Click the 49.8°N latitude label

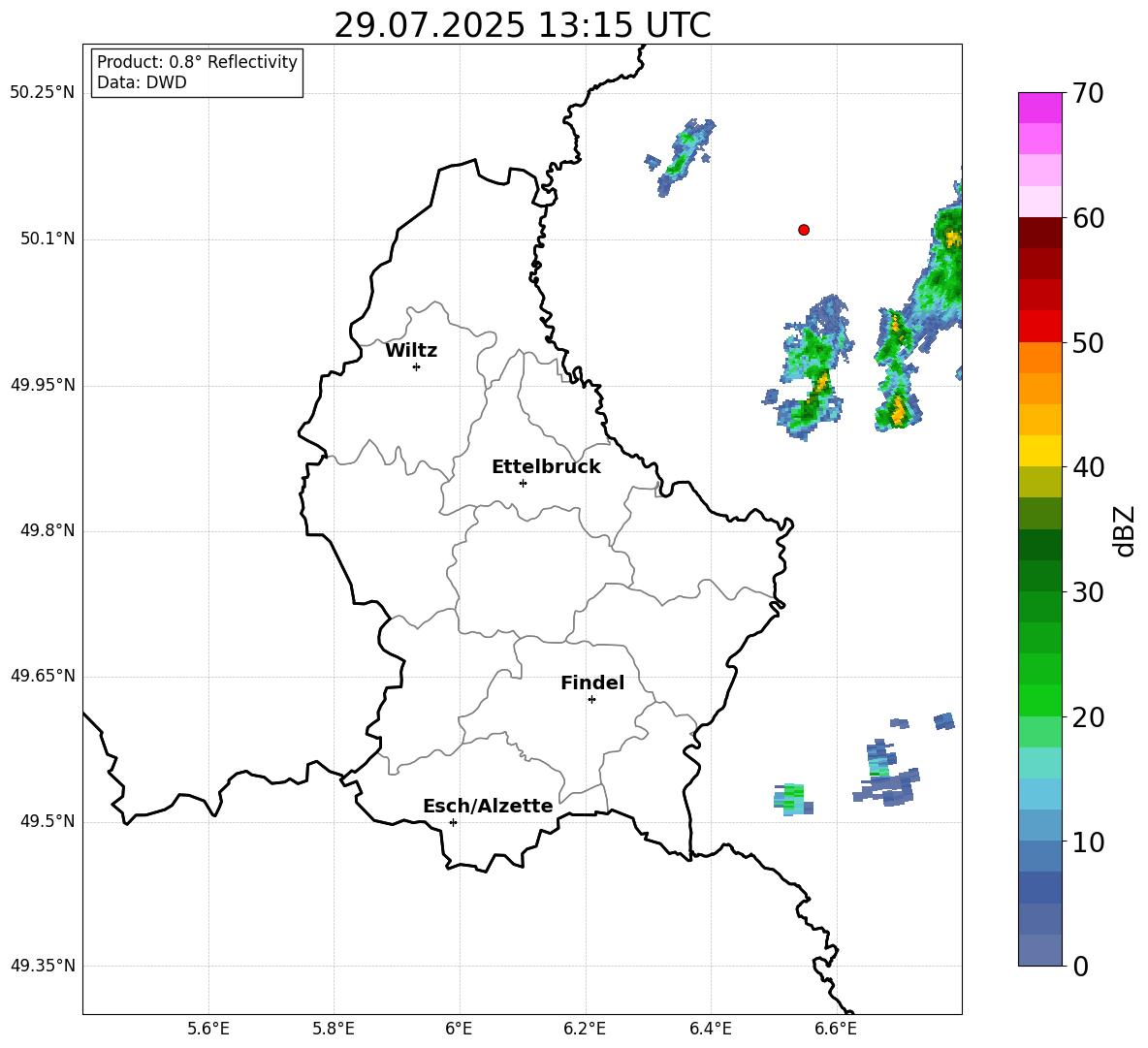[x=48, y=530]
